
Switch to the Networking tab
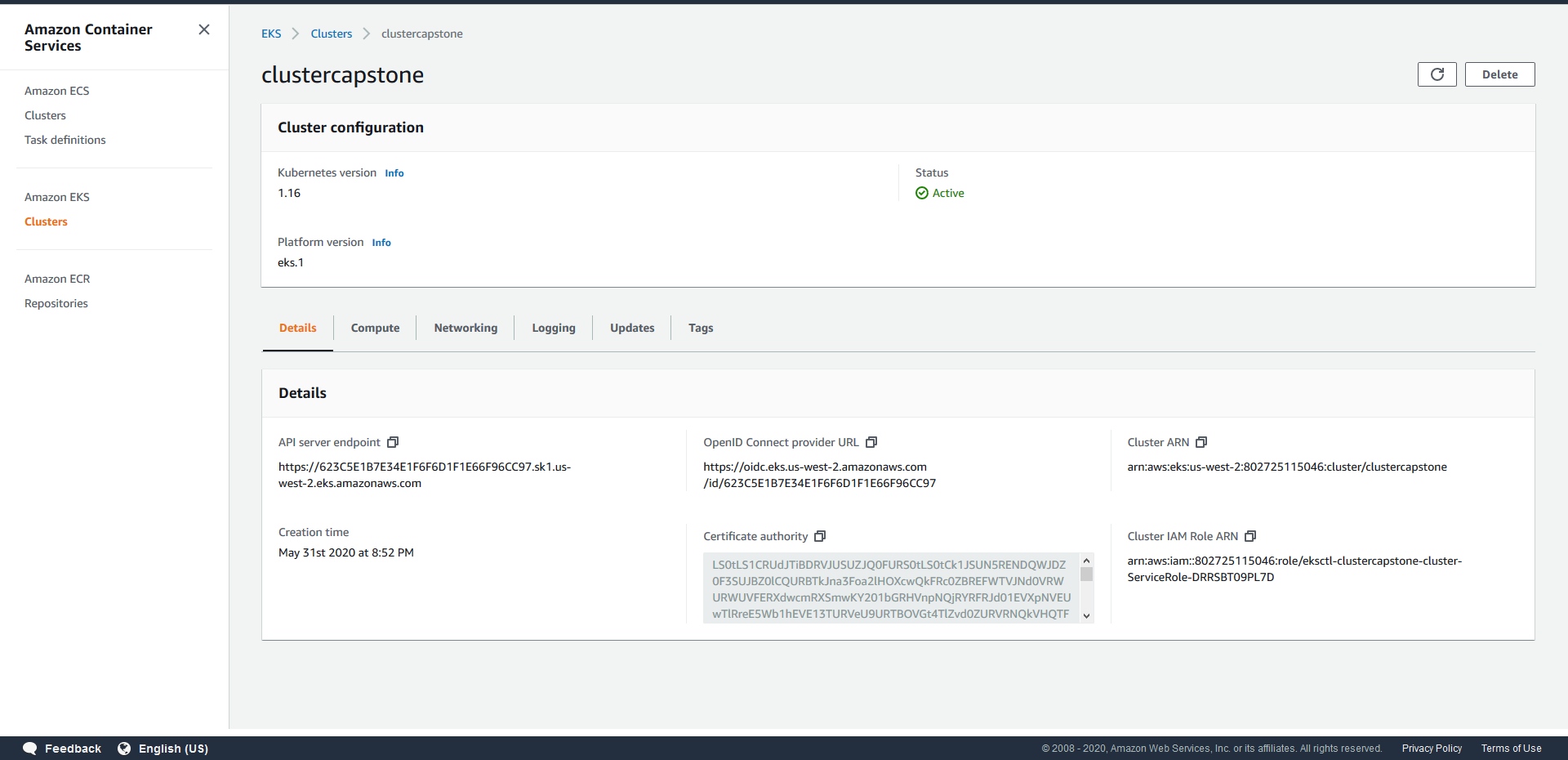click(465, 328)
